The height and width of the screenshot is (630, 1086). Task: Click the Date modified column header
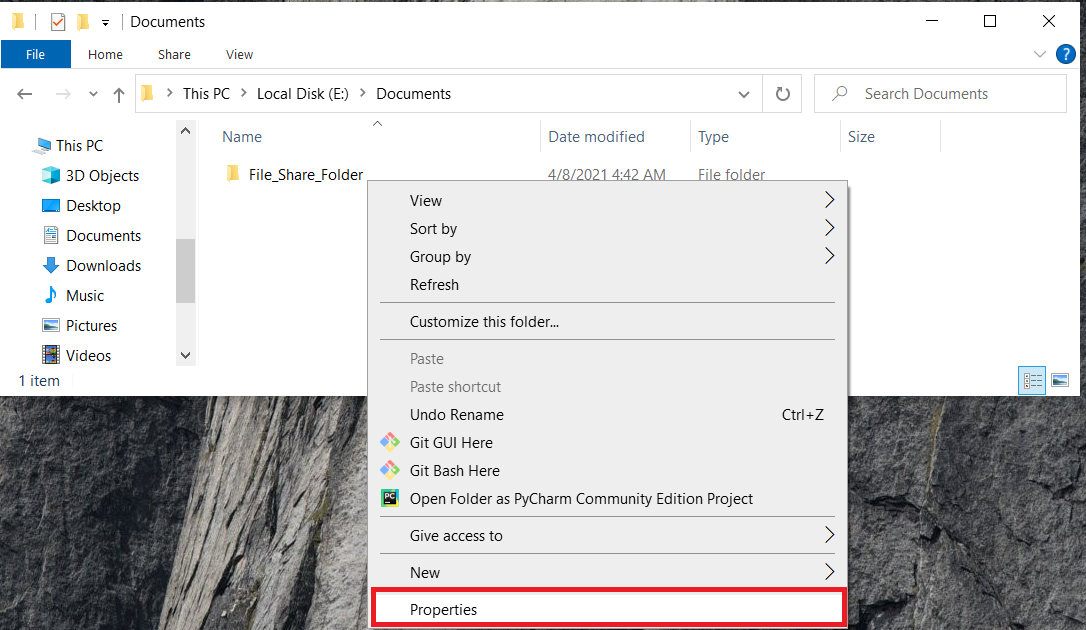pos(596,137)
